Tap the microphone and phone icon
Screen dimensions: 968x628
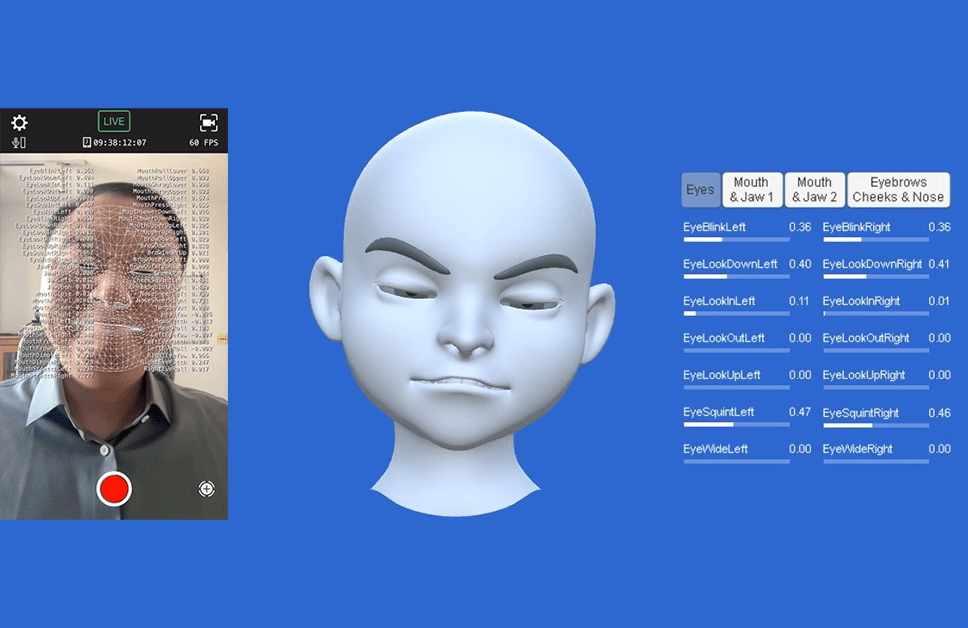point(19,143)
